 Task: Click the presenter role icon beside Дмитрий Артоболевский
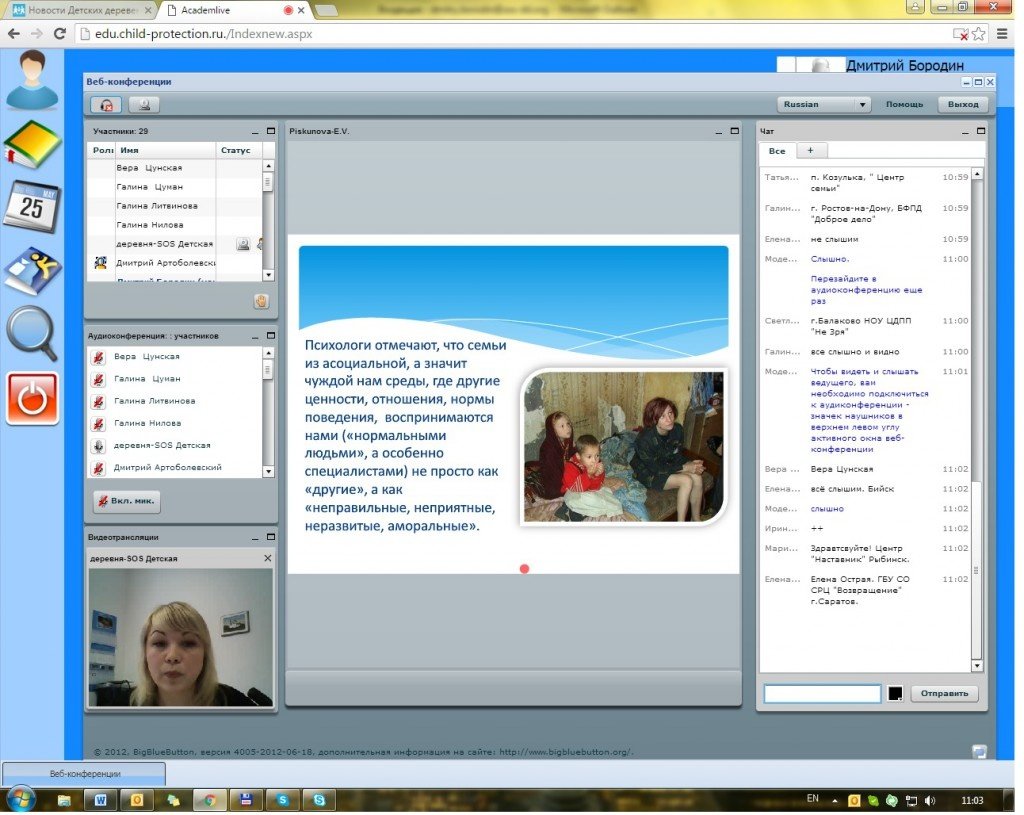click(101, 263)
